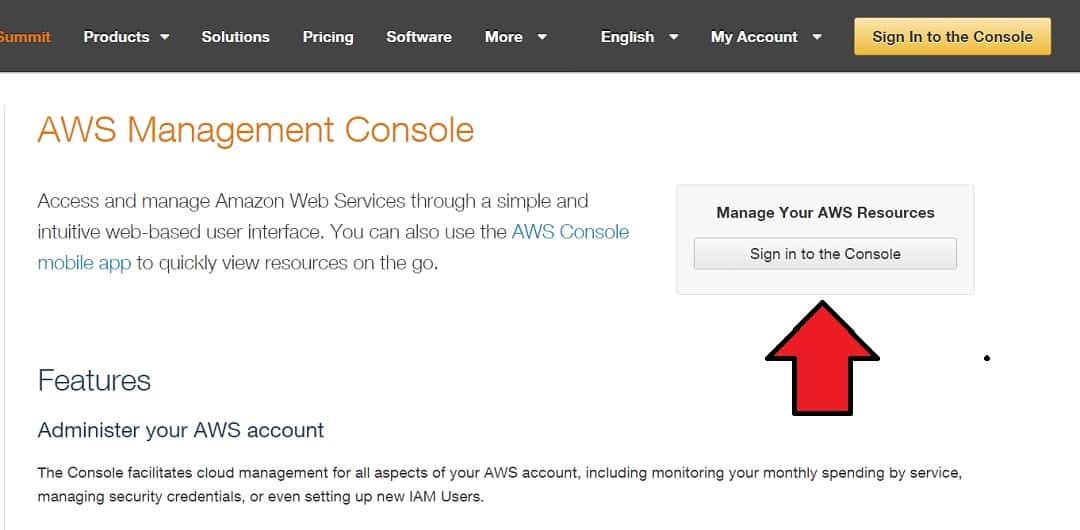The height and width of the screenshot is (530, 1080).
Task: Expand the My Account dropdown arrow
Action: [817, 37]
